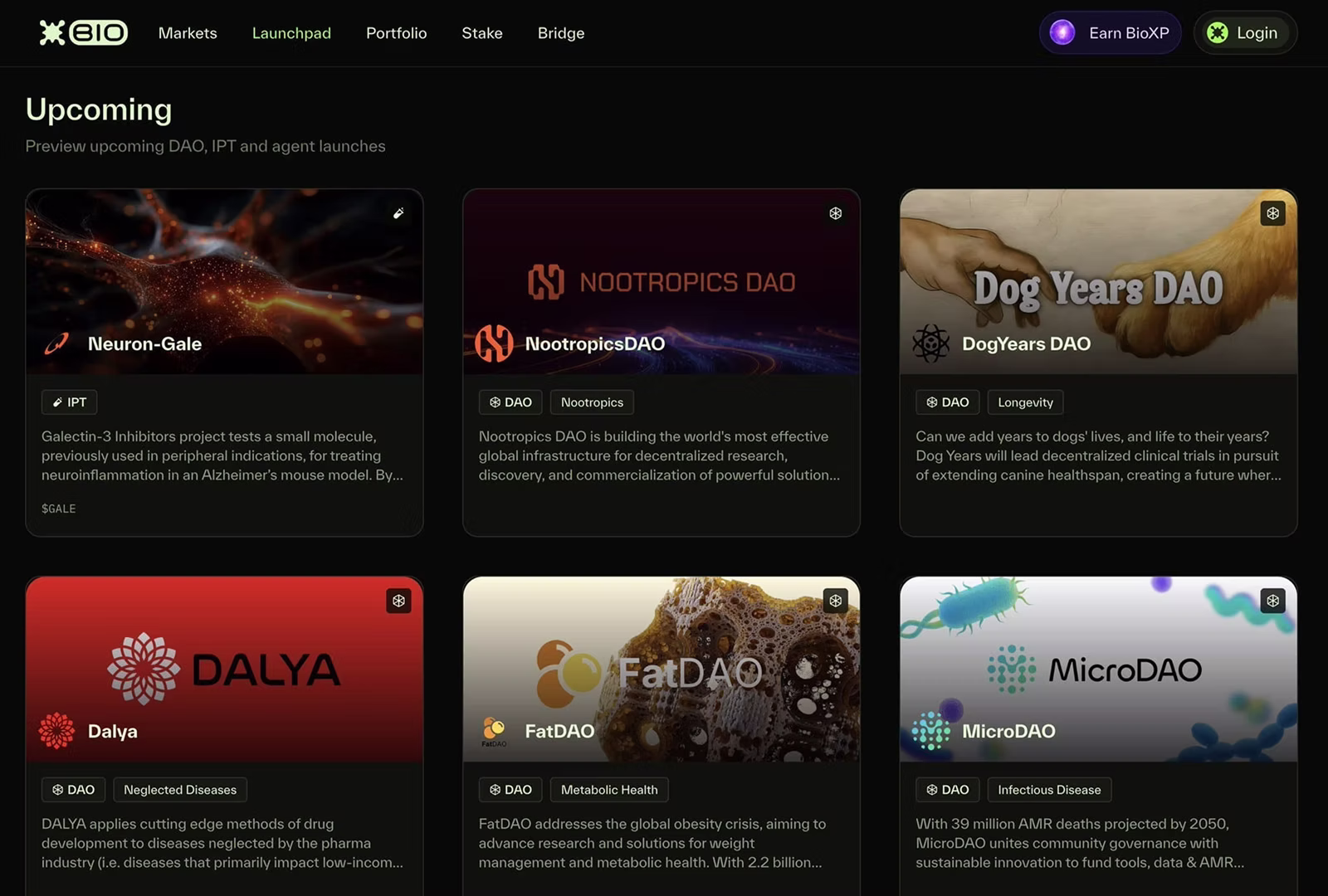Click the NootropicsDAO round orange logo

(494, 343)
